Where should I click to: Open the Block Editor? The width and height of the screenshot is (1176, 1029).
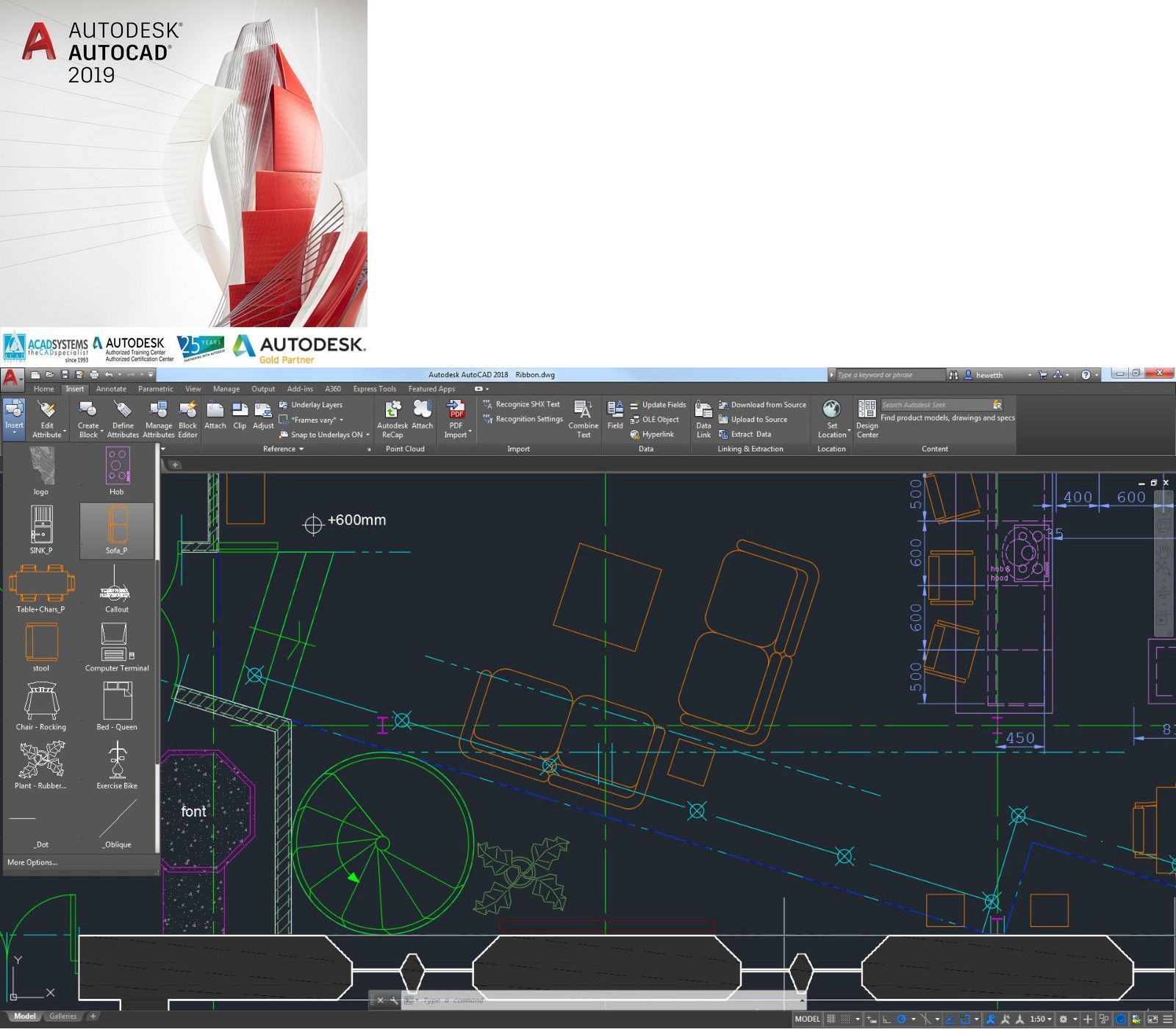tap(187, 418)
